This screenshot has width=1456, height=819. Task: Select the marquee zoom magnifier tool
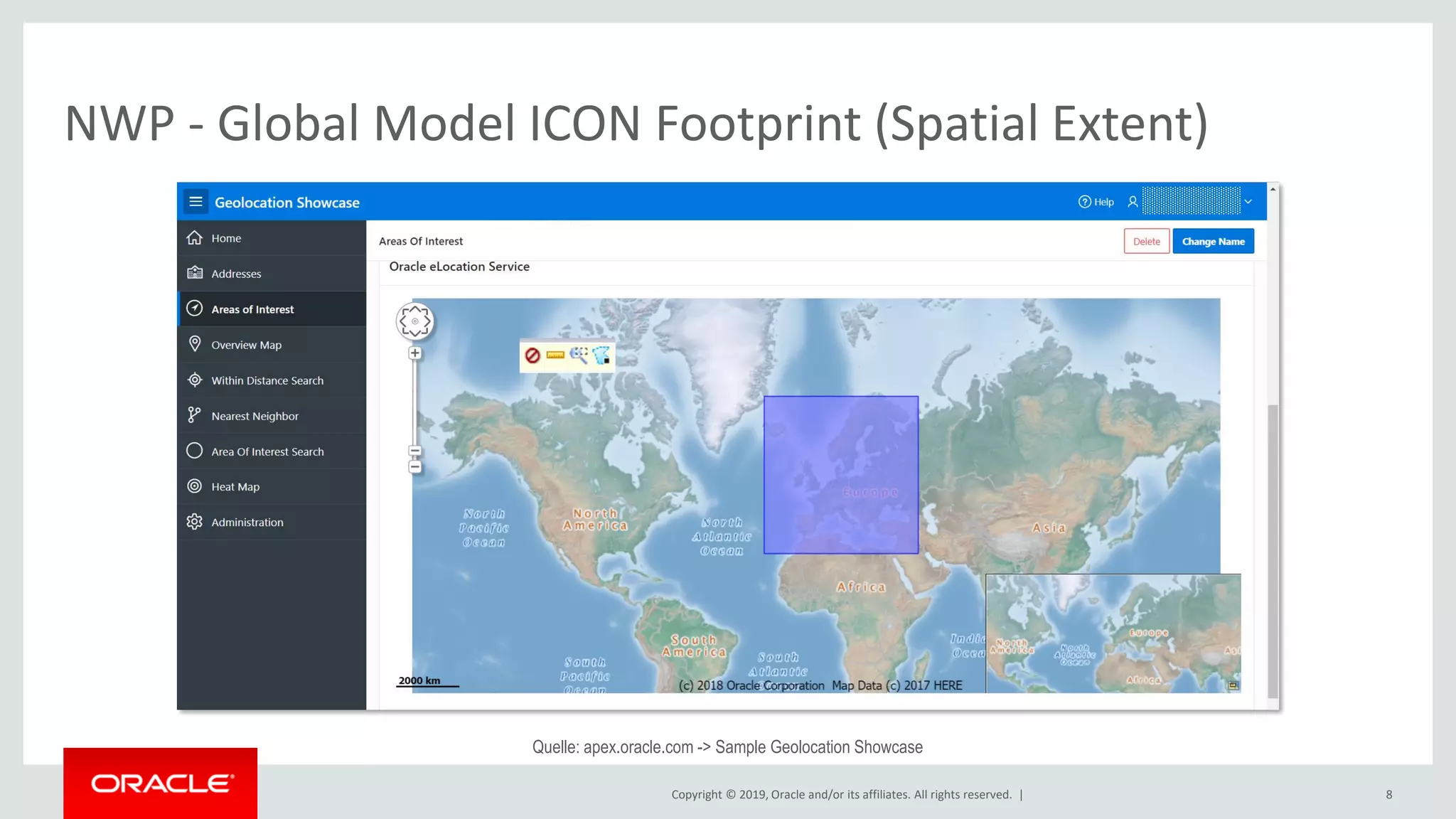(579, 355)
